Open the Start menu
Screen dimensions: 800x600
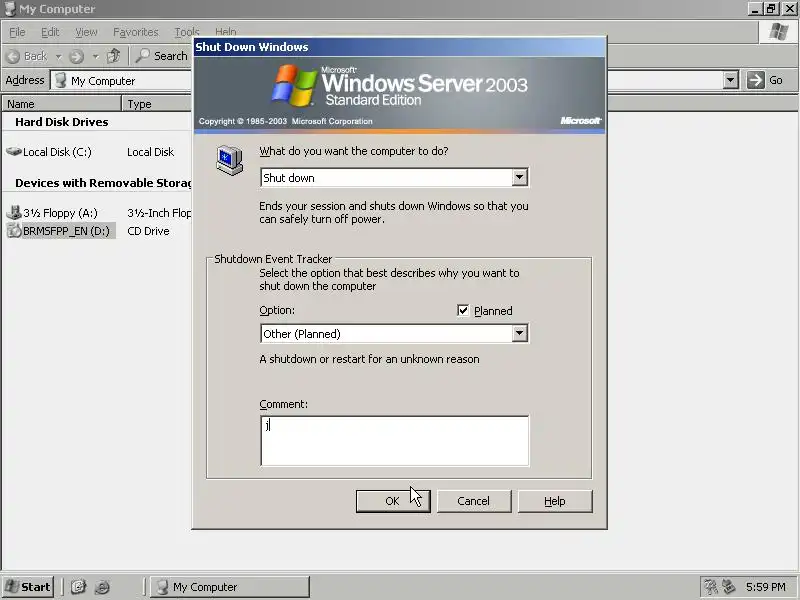click(x=29, y=587)
